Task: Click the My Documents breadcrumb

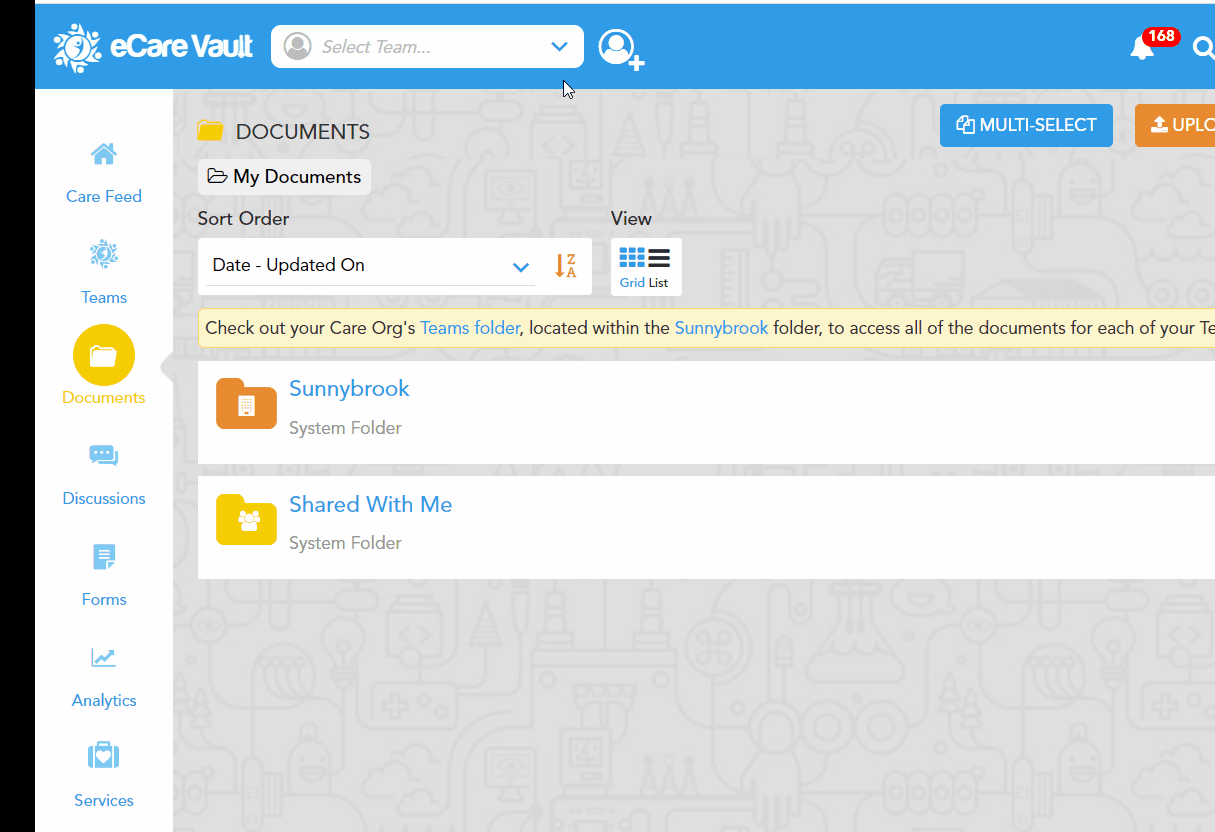Action: tap(284, 177)
